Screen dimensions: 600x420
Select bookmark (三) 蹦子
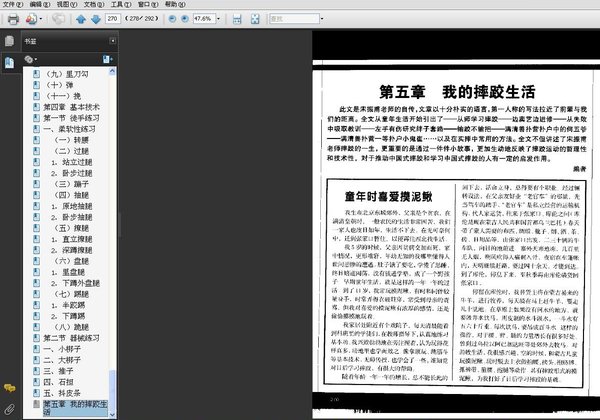tap(71, 184)
